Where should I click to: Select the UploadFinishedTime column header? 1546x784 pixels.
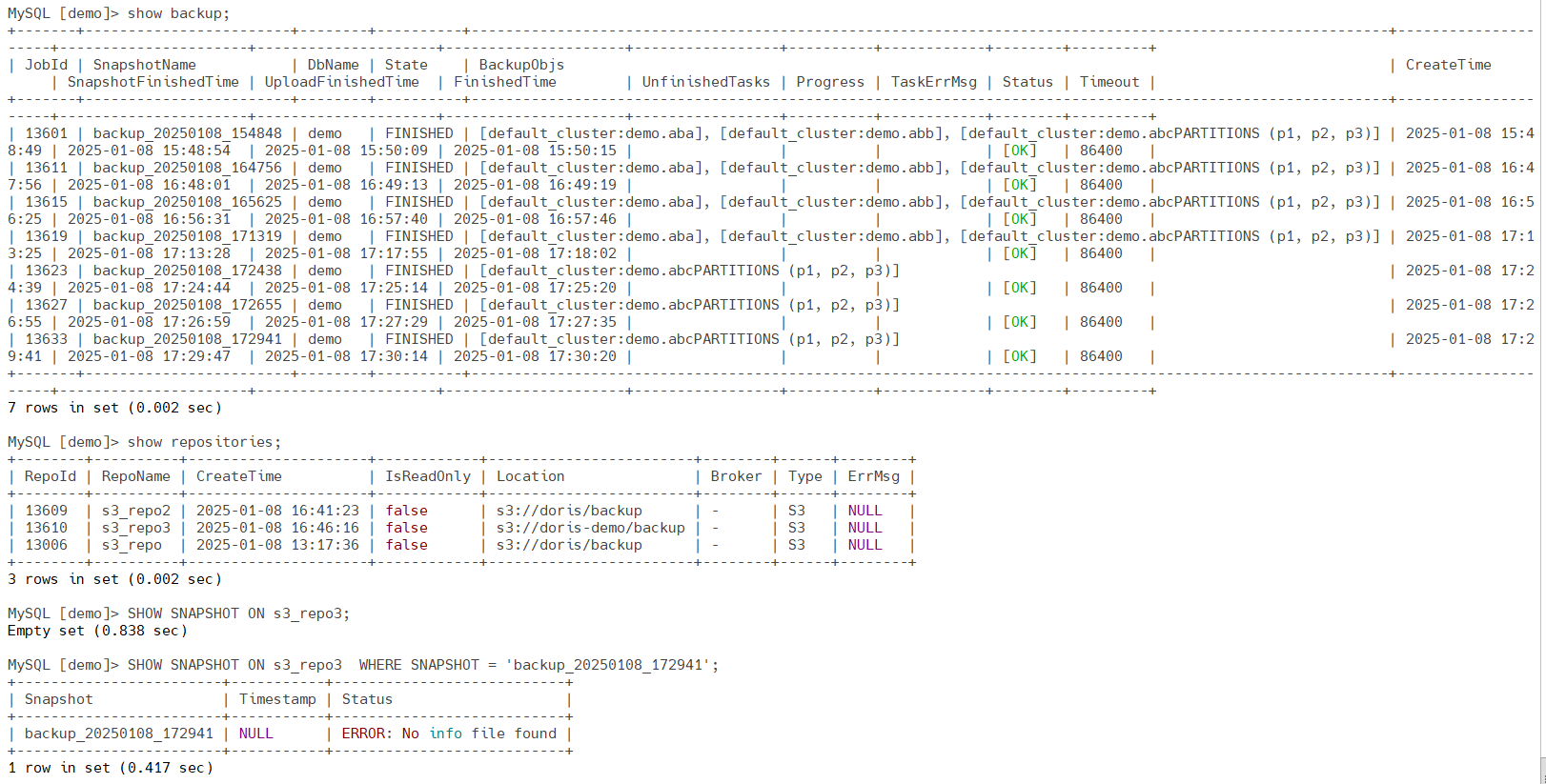tap(341, 82)
